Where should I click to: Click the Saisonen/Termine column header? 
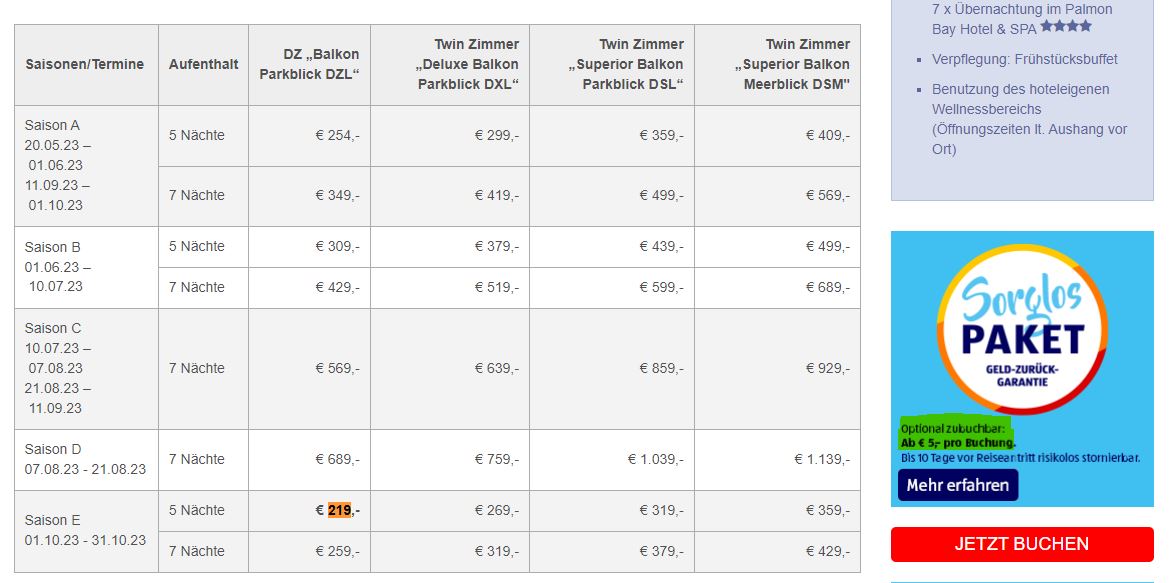pos(86,65)
